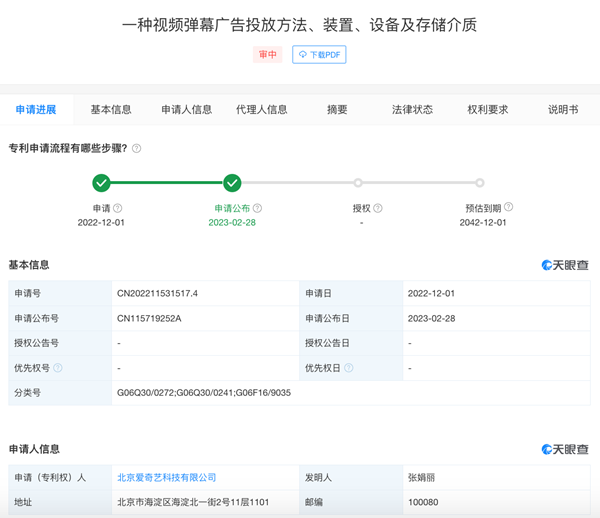The image size is (600, 518).
Task: Click help icon next to 预估到期 label
Action: pos(509,208)
